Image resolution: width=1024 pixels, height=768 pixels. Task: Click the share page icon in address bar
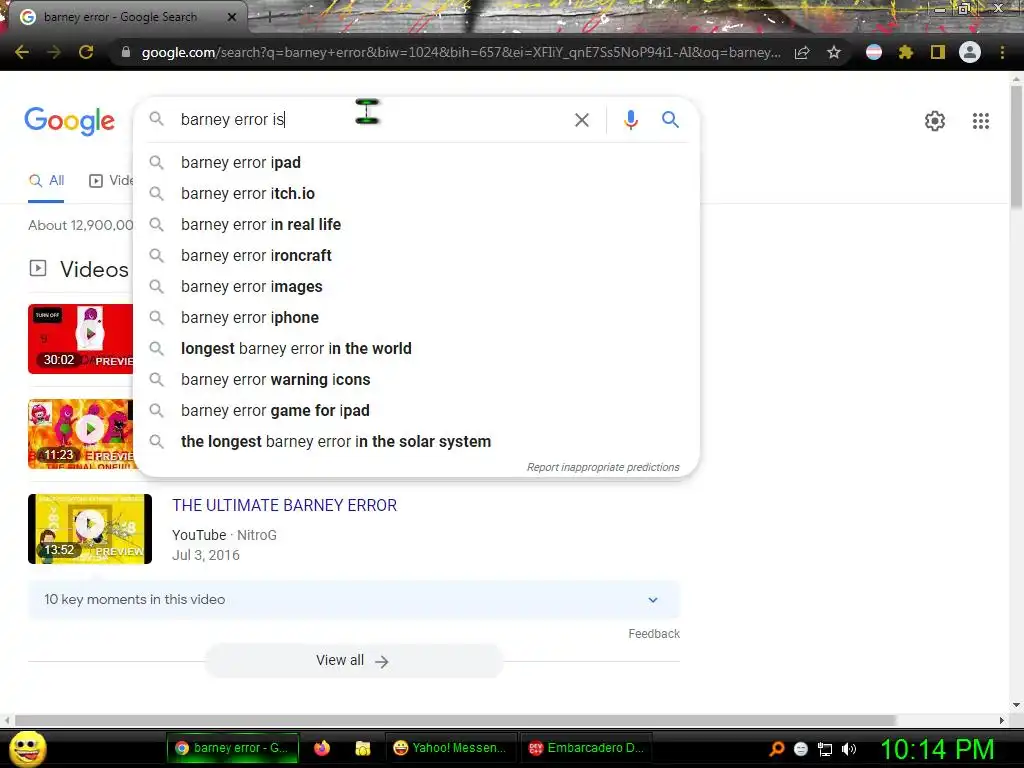point(802,52)
